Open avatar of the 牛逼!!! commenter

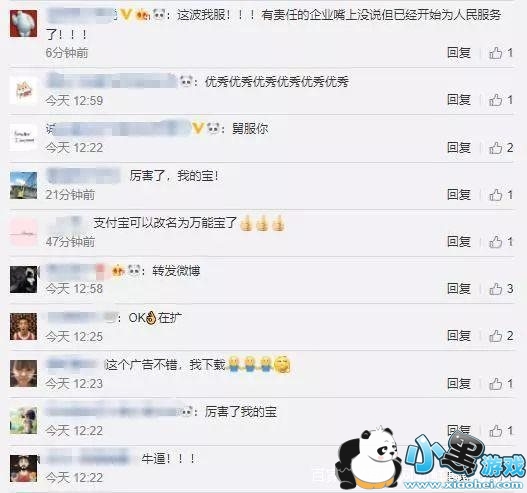tap(24, 468)
